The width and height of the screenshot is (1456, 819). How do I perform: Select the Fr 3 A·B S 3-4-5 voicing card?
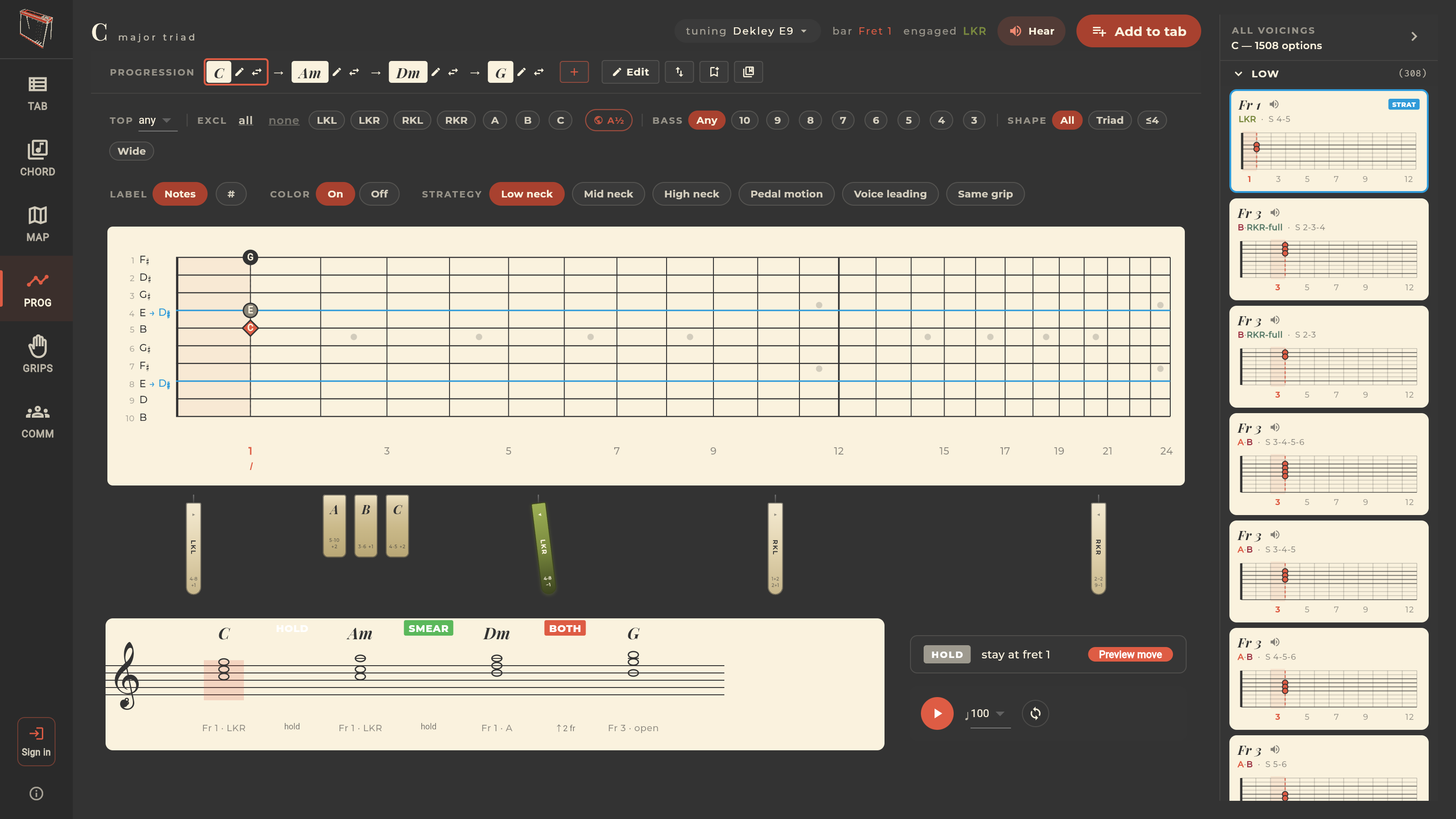click(x=1329, y=571)
